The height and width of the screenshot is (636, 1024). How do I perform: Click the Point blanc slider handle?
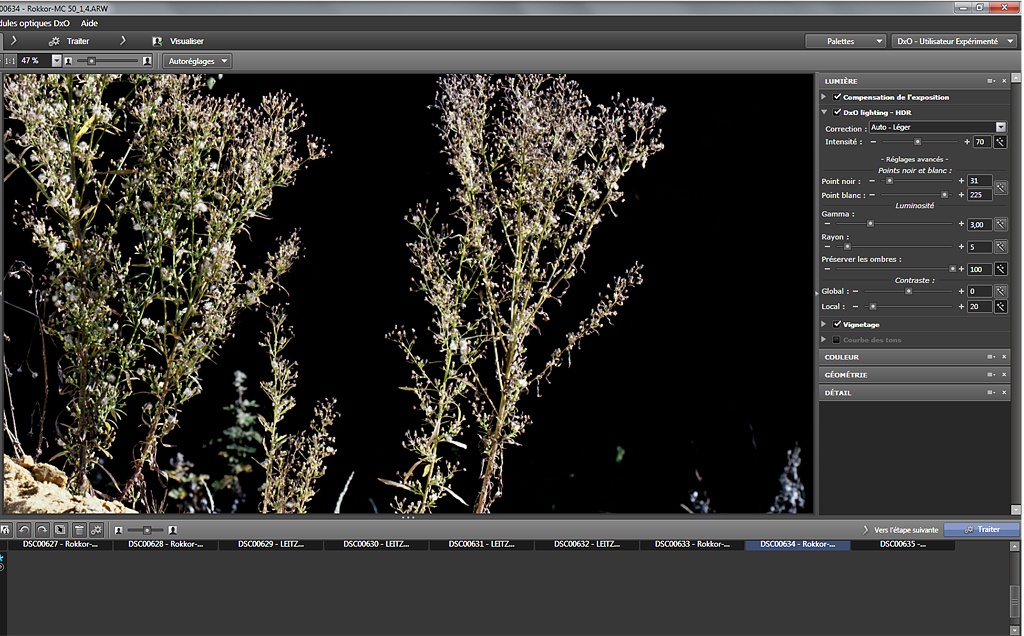(x=944, y=195)
